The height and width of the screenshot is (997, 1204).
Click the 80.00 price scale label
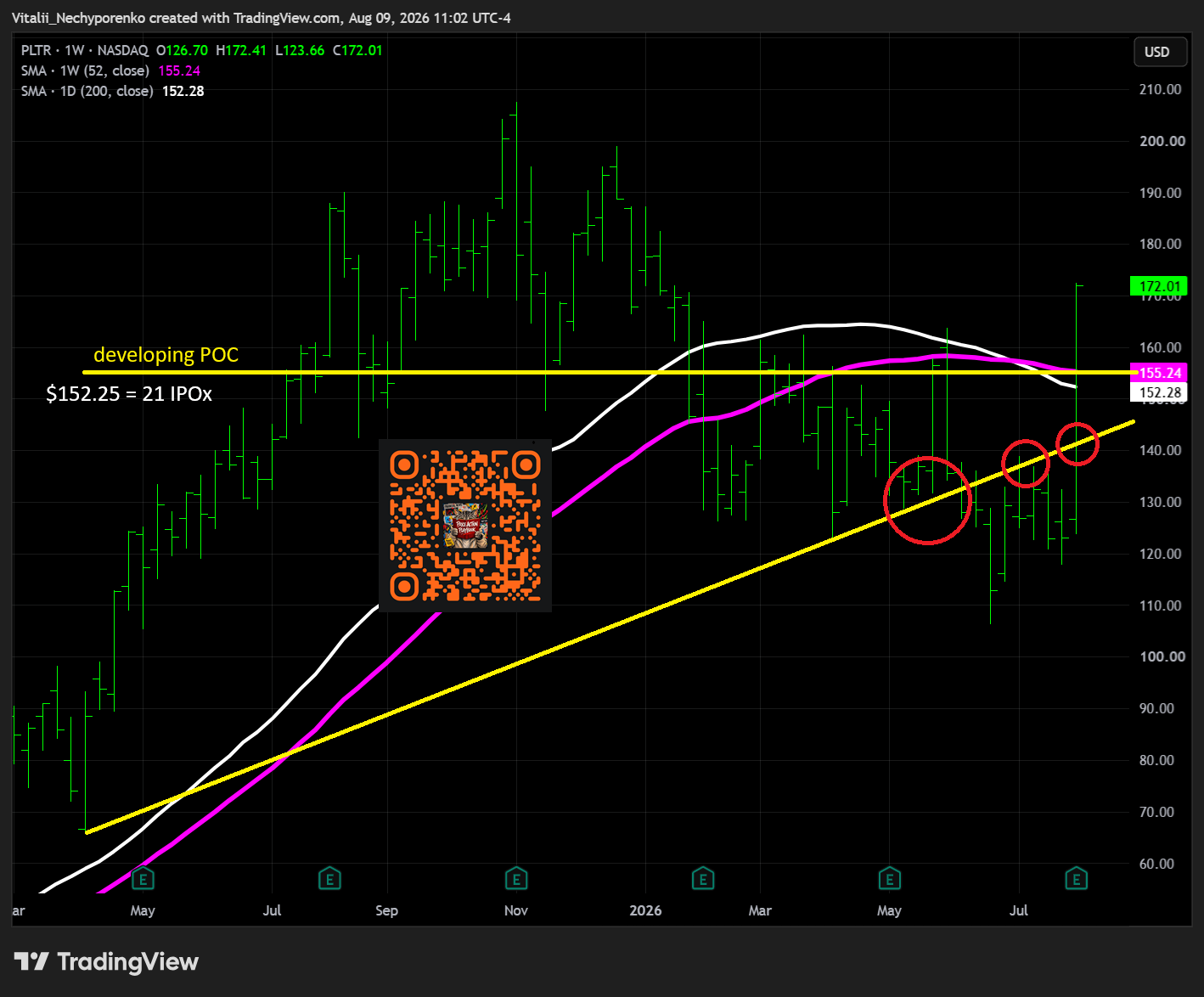(x=1156, y=760)
